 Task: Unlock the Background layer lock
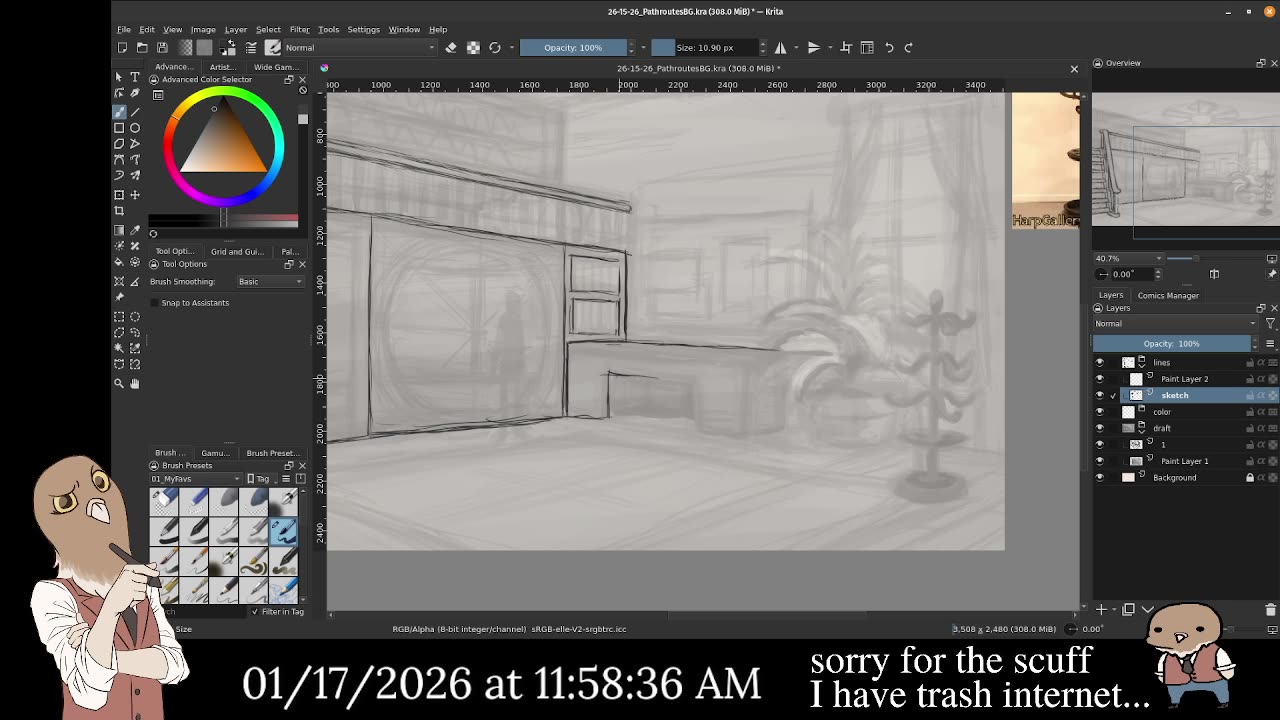tap(1249, 477)
